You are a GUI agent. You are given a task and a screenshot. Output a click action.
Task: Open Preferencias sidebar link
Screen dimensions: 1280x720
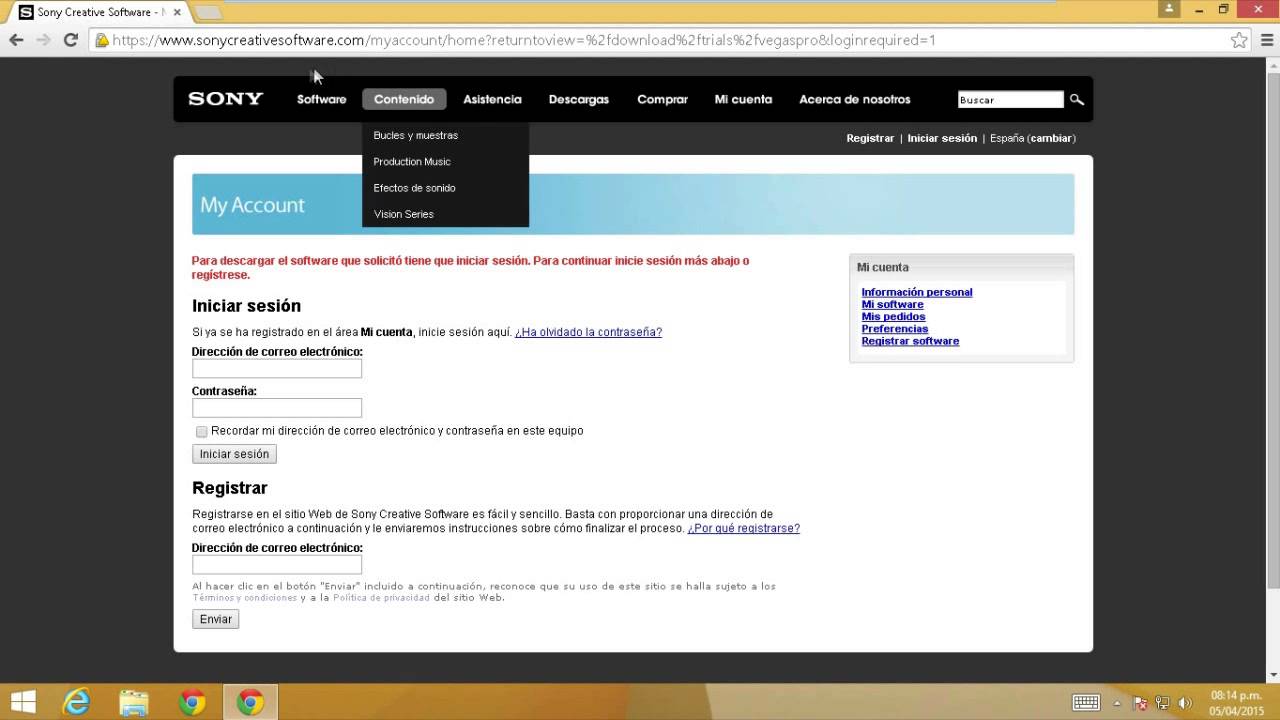point(895,328)
